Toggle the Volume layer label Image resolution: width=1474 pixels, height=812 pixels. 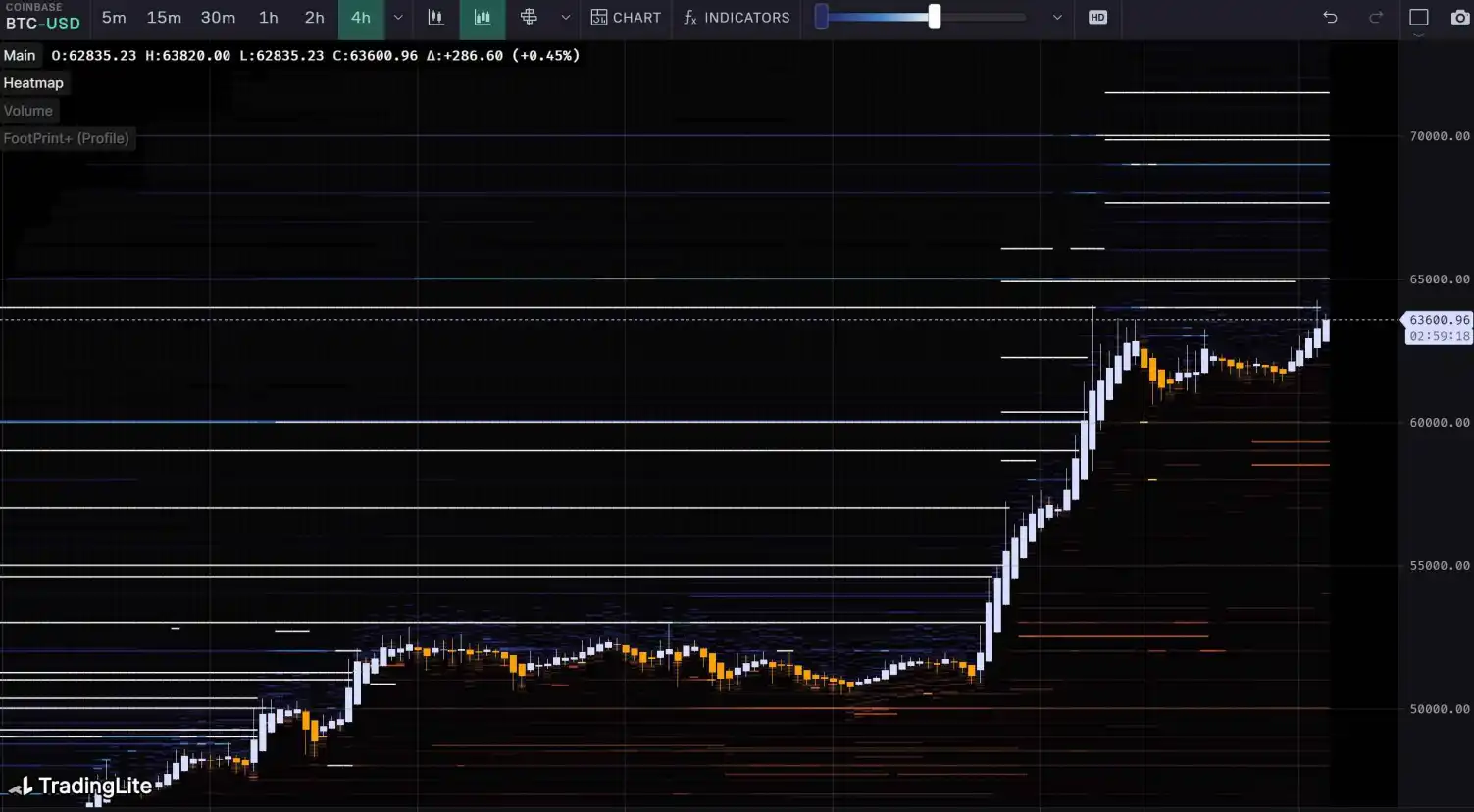pyautogui.click(x=28, y=111)
